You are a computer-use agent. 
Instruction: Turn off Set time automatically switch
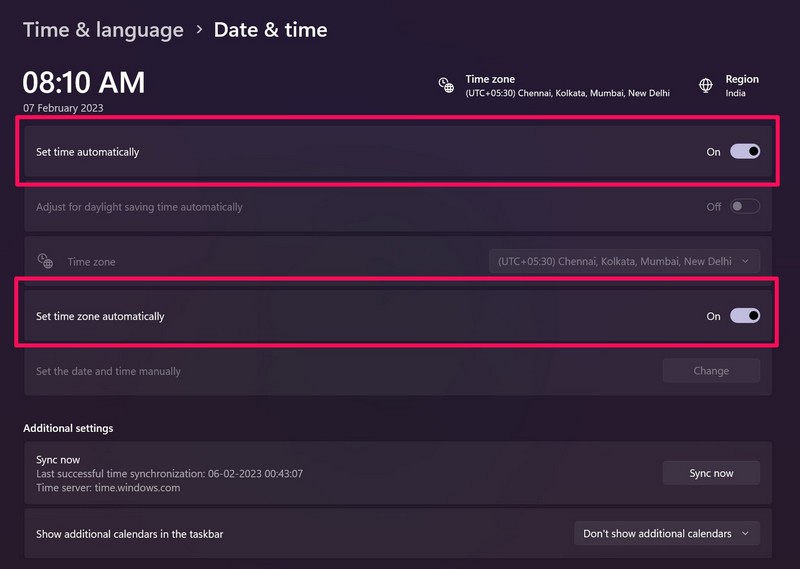click(745, 152)
